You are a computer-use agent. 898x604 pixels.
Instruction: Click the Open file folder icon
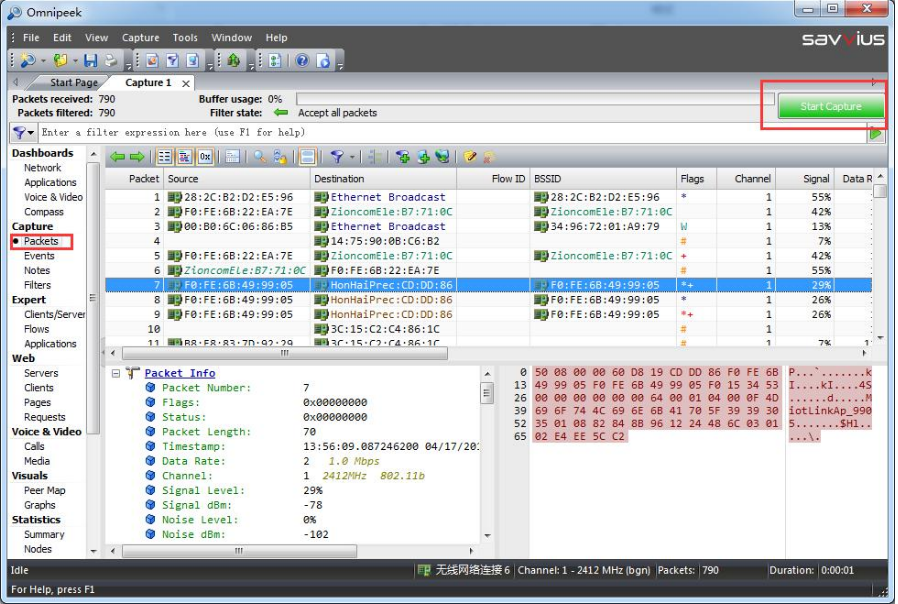[60, 60]
